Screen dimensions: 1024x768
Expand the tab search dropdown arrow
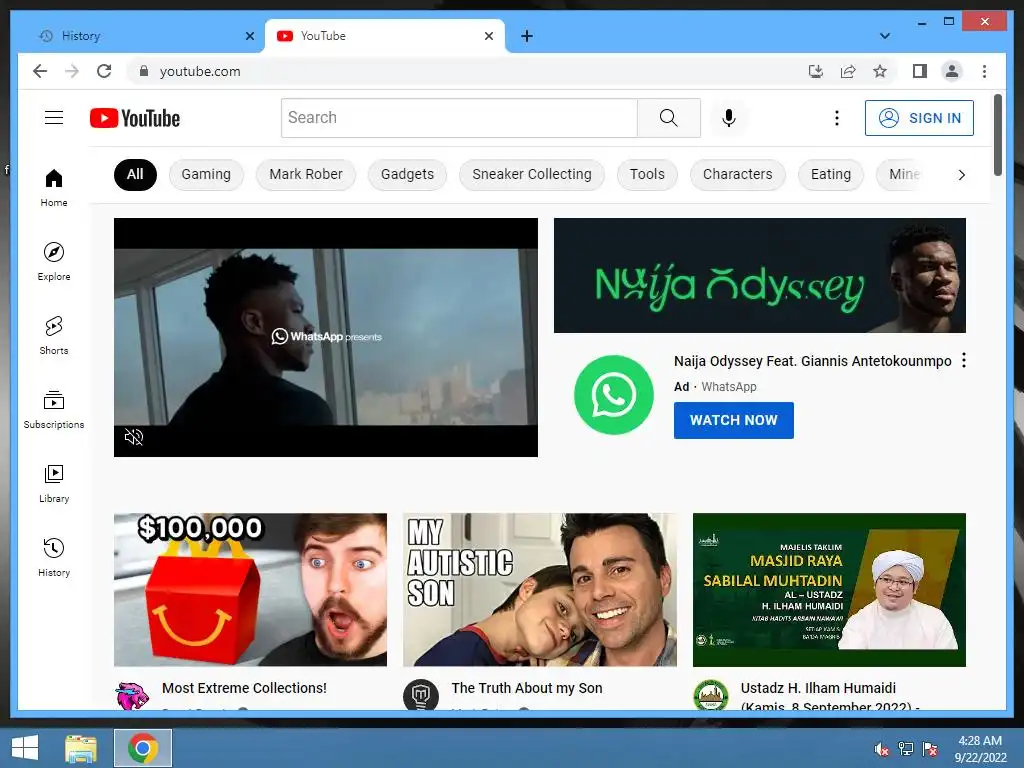(884, 36)
